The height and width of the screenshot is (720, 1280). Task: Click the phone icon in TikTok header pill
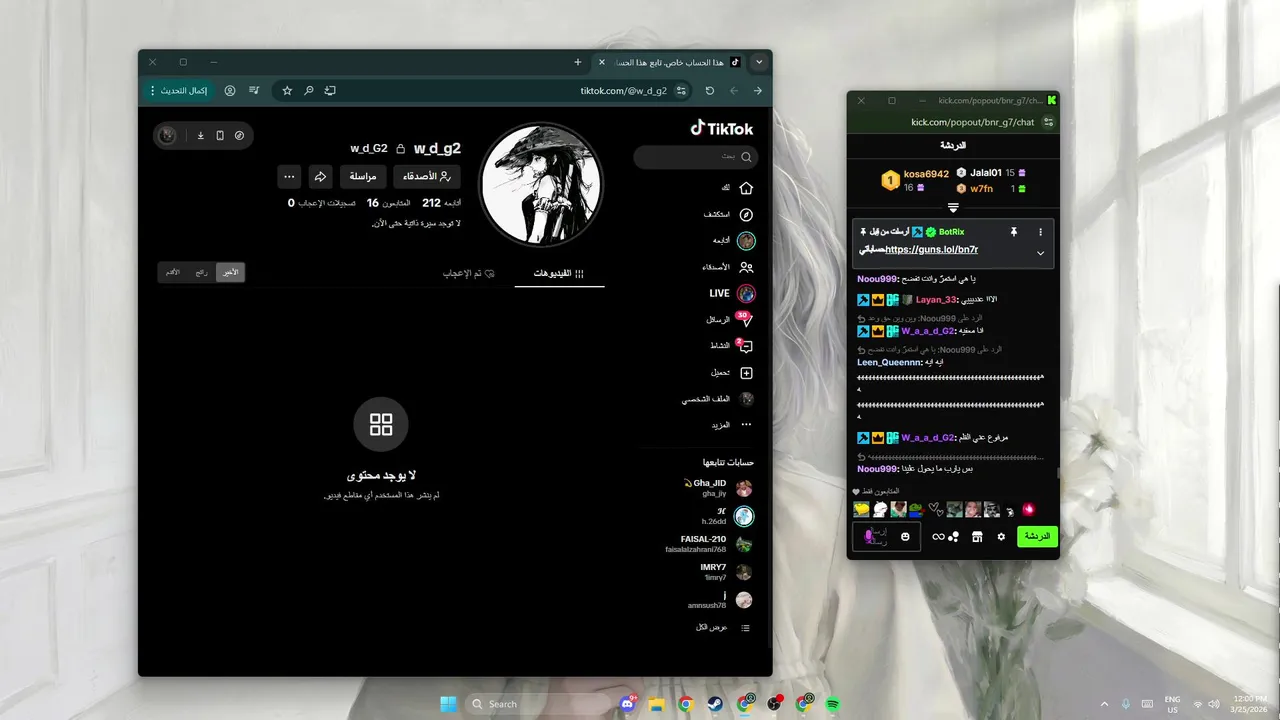[x=220, y=135]
